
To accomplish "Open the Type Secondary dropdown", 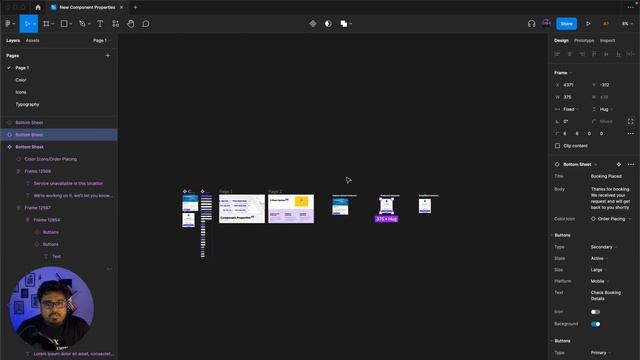I will (x=603, y=247).
